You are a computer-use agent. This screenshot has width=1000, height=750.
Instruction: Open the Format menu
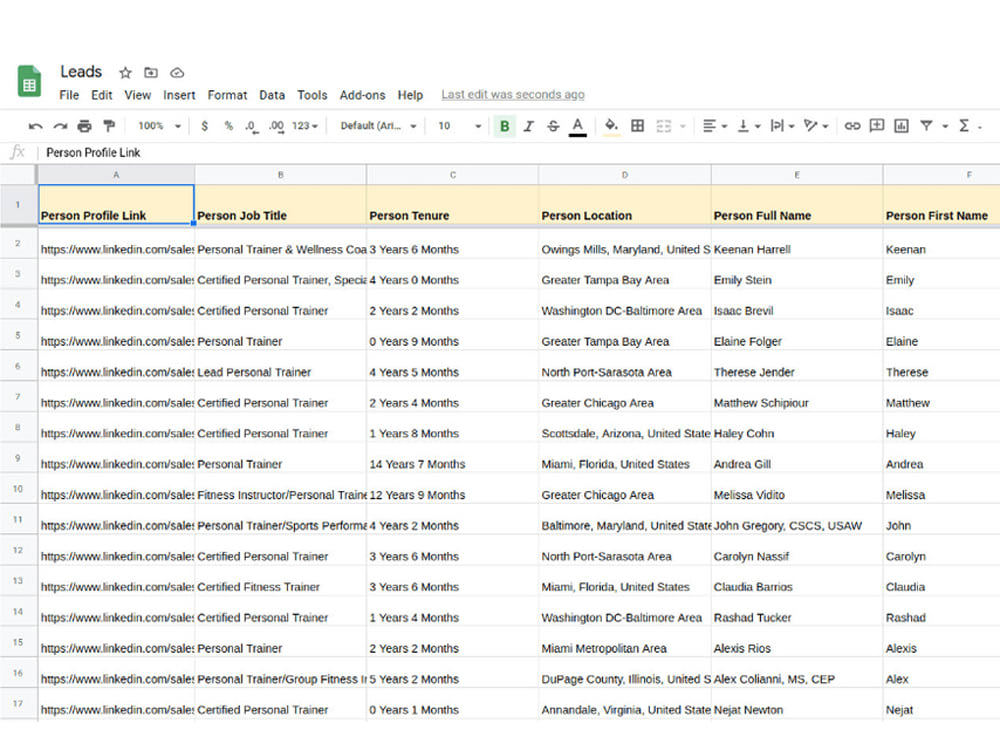[227, 95]
